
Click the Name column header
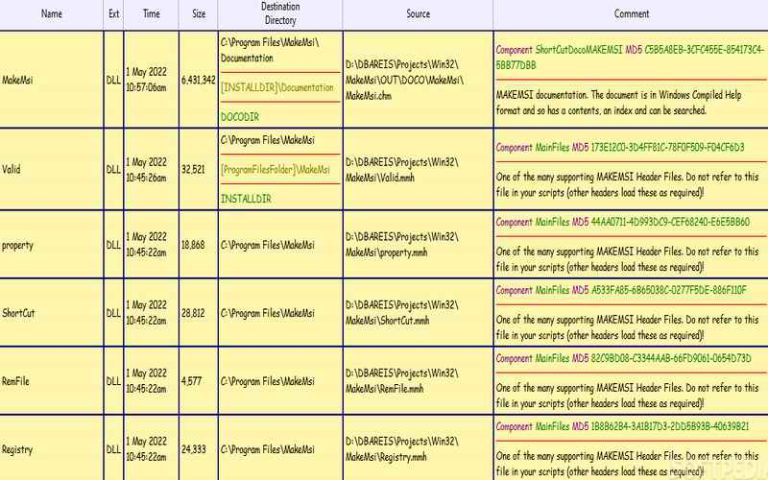pyautogui.click(x=51, y=14)
